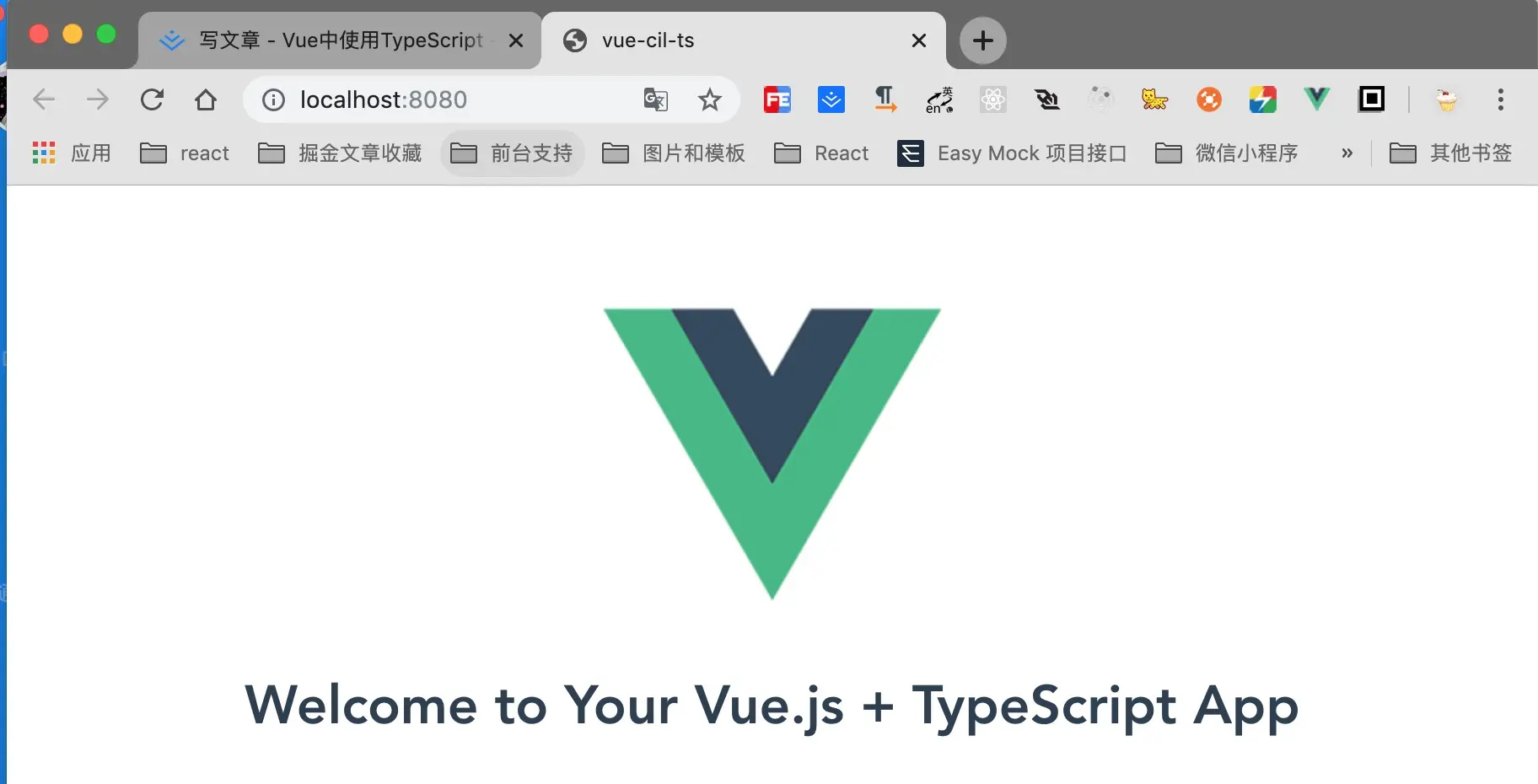1538x784 pixels.
Task: Open the 掘金文章收藏 bookmarks folder
Action: [340, 153]
